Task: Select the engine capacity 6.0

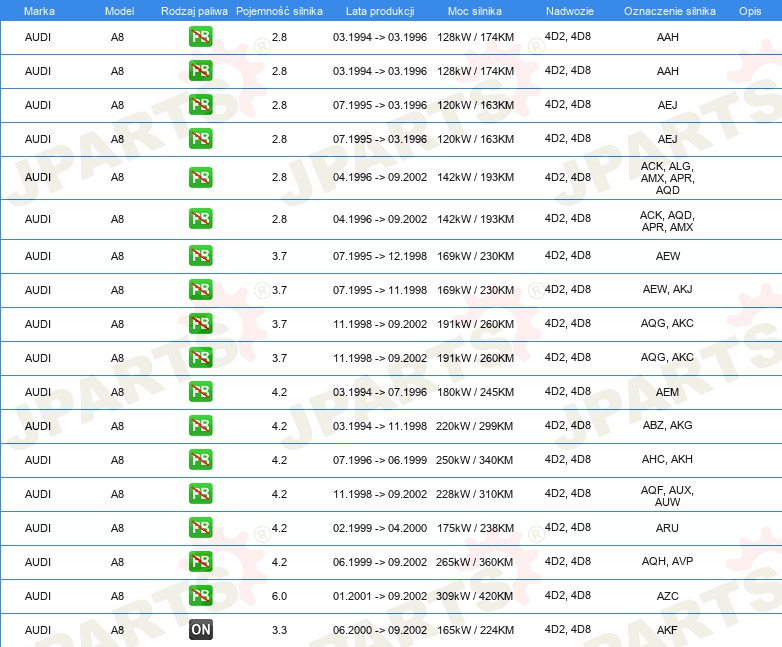Action: click(x=279, y=596)
